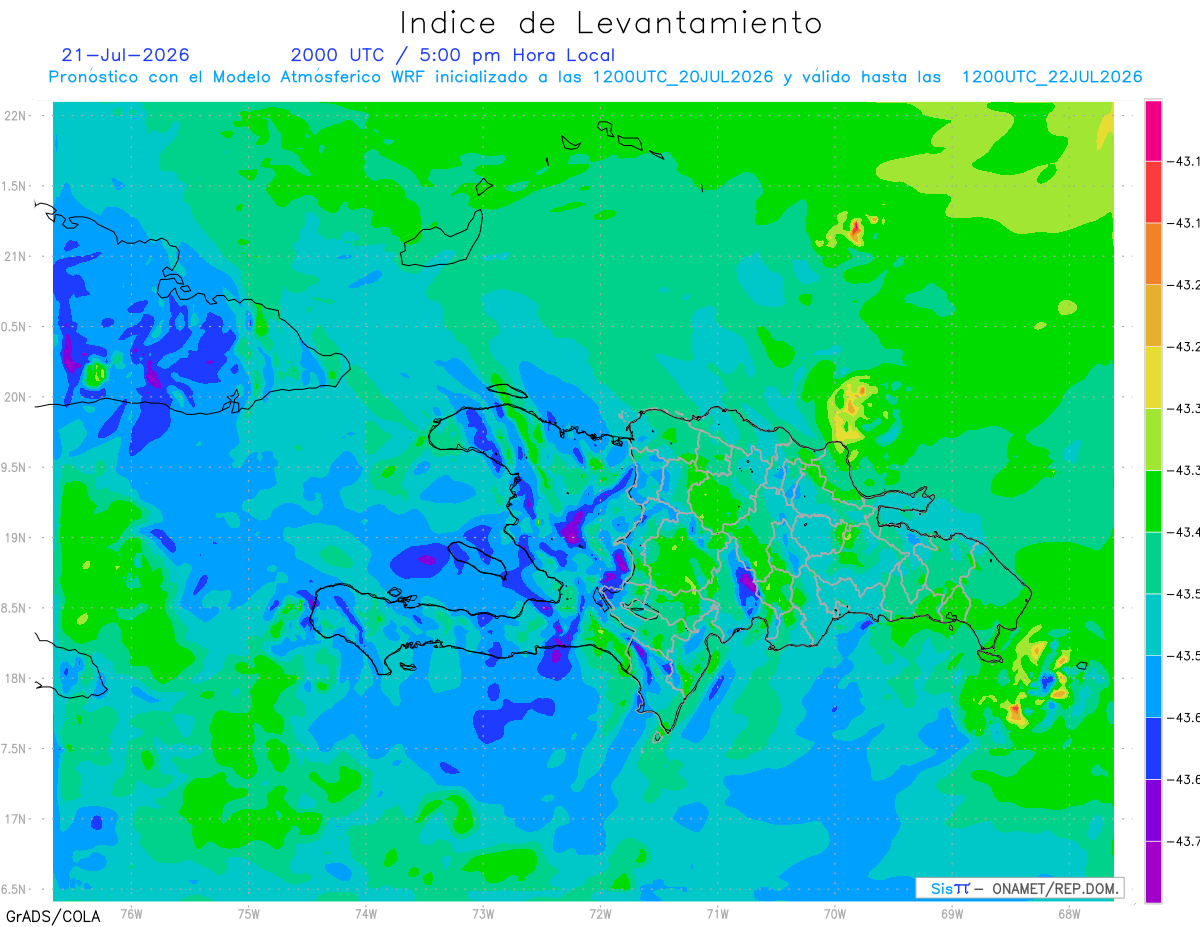The image size is (1200, 927).
Task: Select the violet swatch in the color bar
Action: (x=1153, y=811)
